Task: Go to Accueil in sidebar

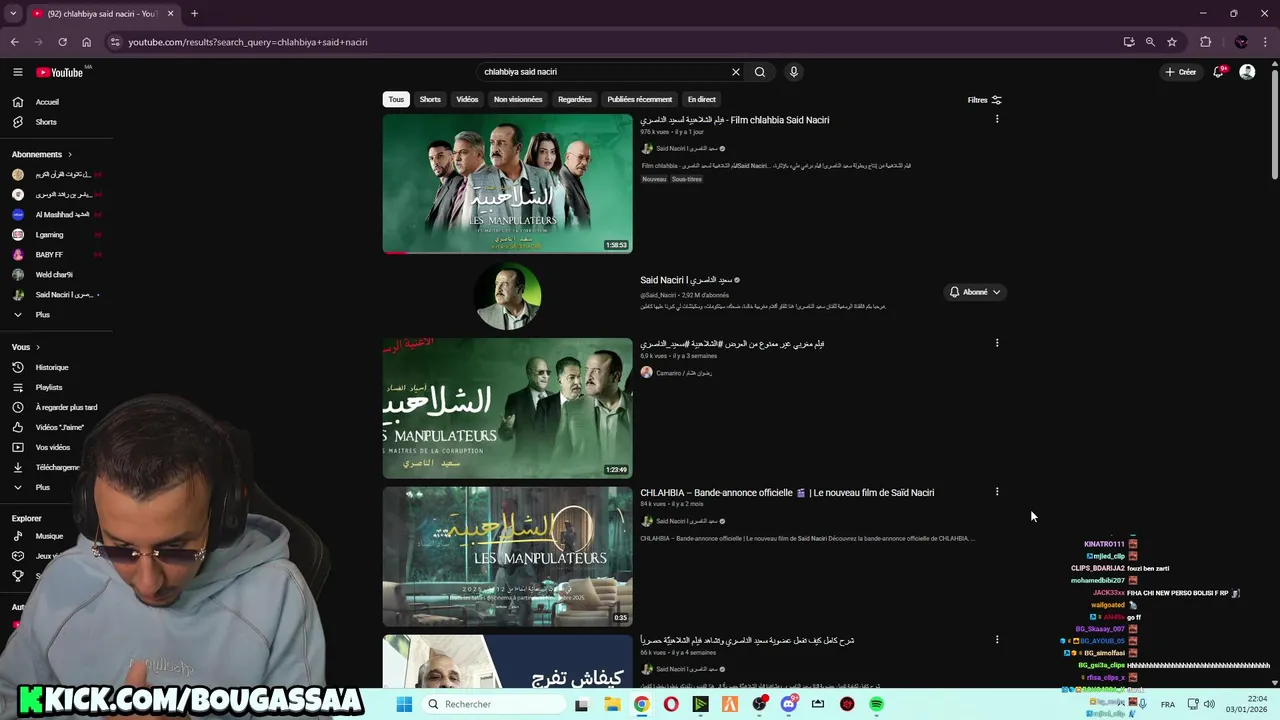Action: 47,102
